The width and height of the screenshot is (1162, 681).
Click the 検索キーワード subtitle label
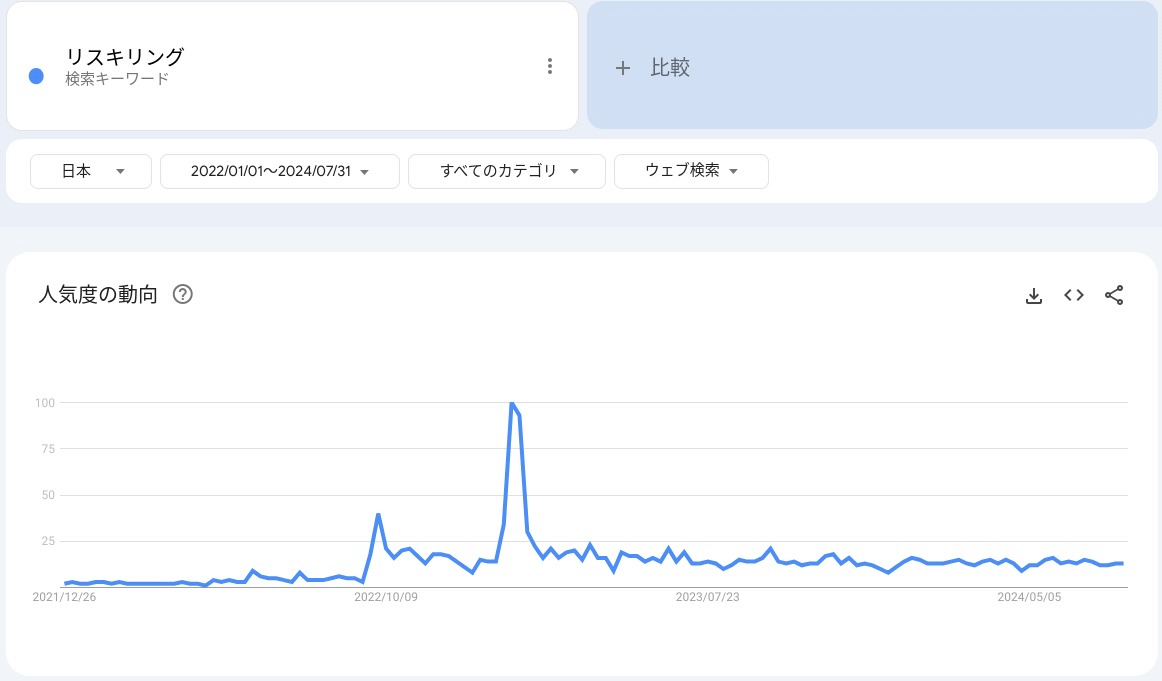[x=116, y=79]
